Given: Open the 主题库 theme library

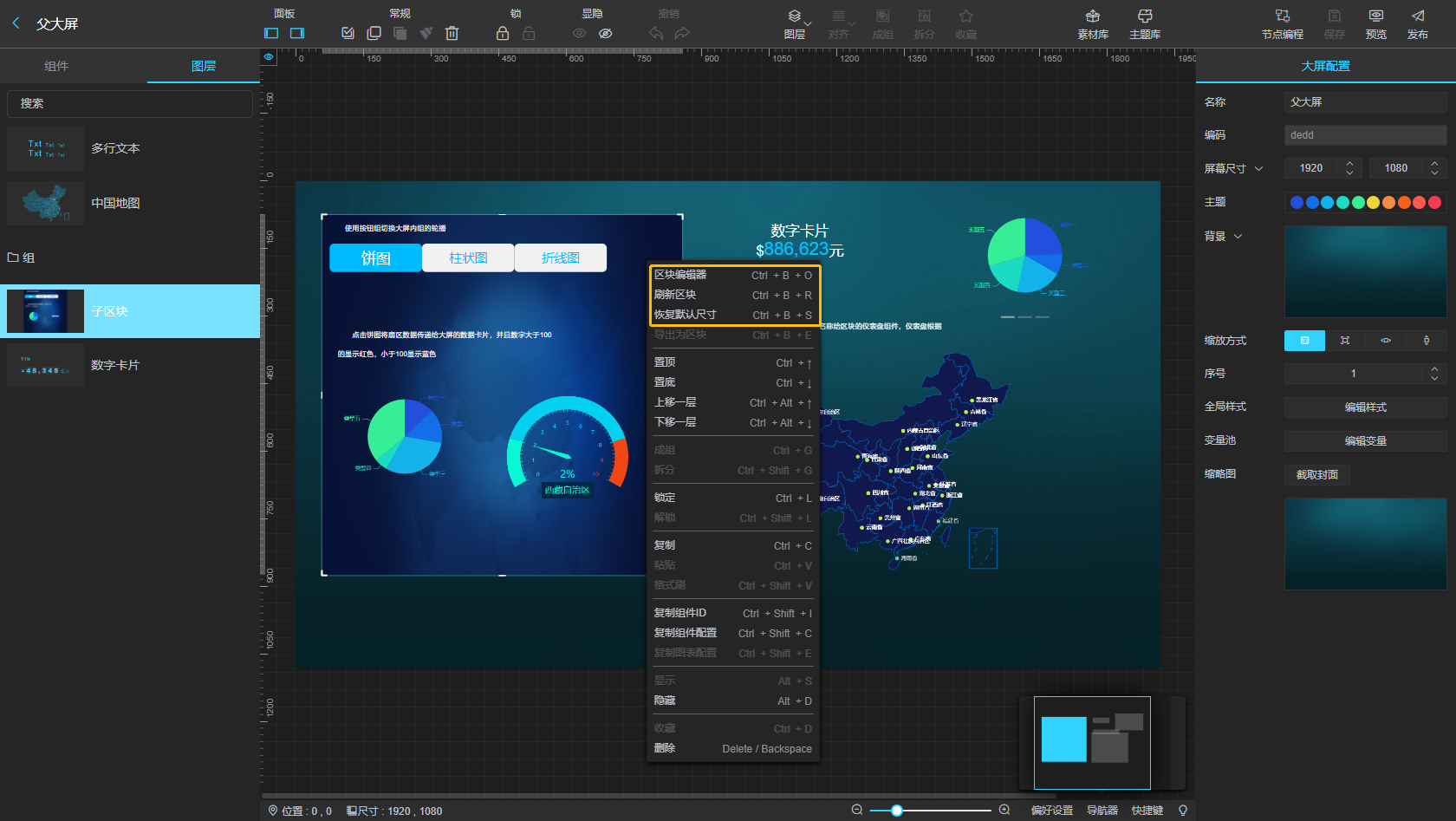Looking at the screenshot, I should click(x=1145, y=24).
